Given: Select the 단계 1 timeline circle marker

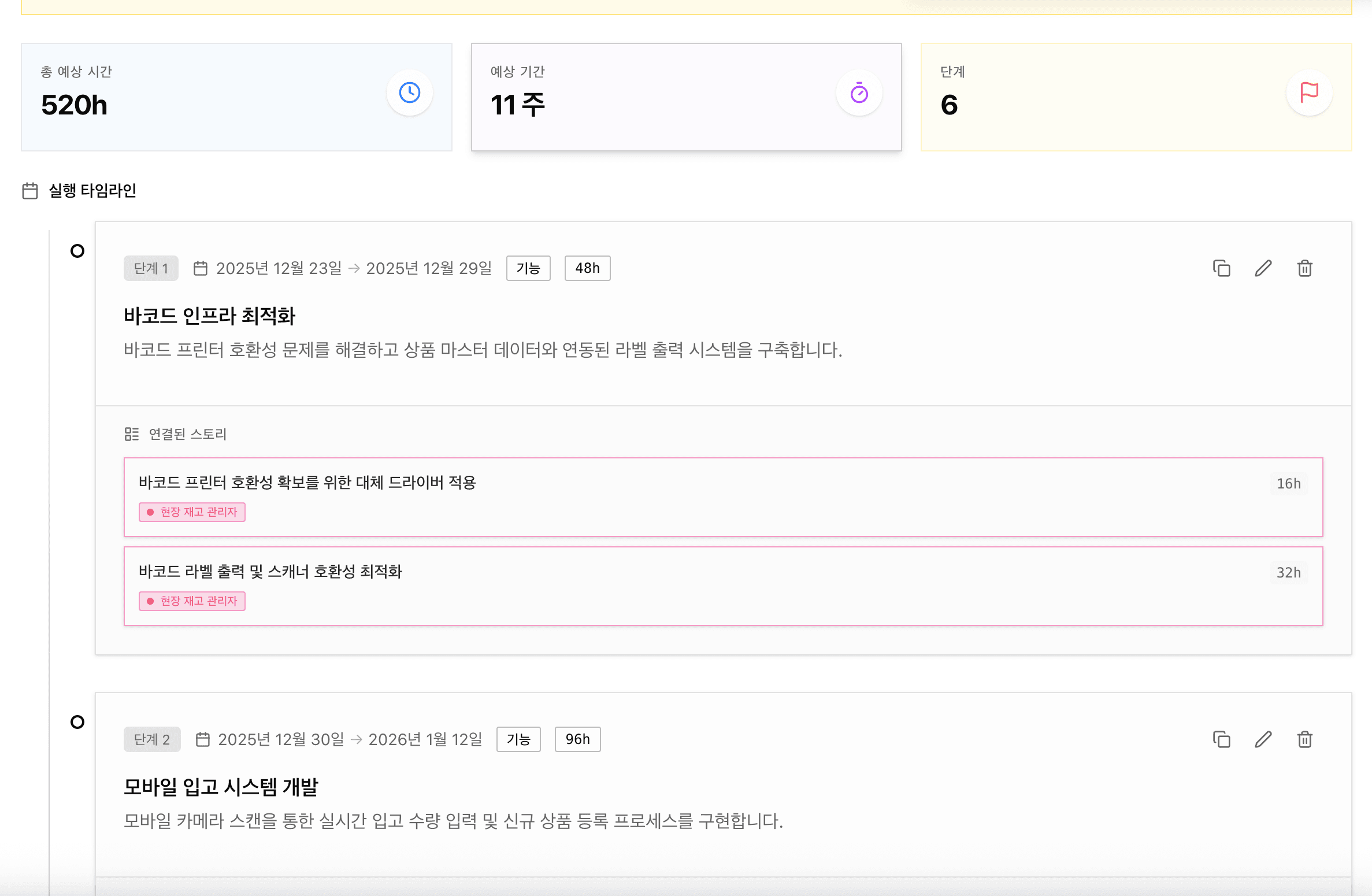Looking at the screenshot, I should click(77, 251).
